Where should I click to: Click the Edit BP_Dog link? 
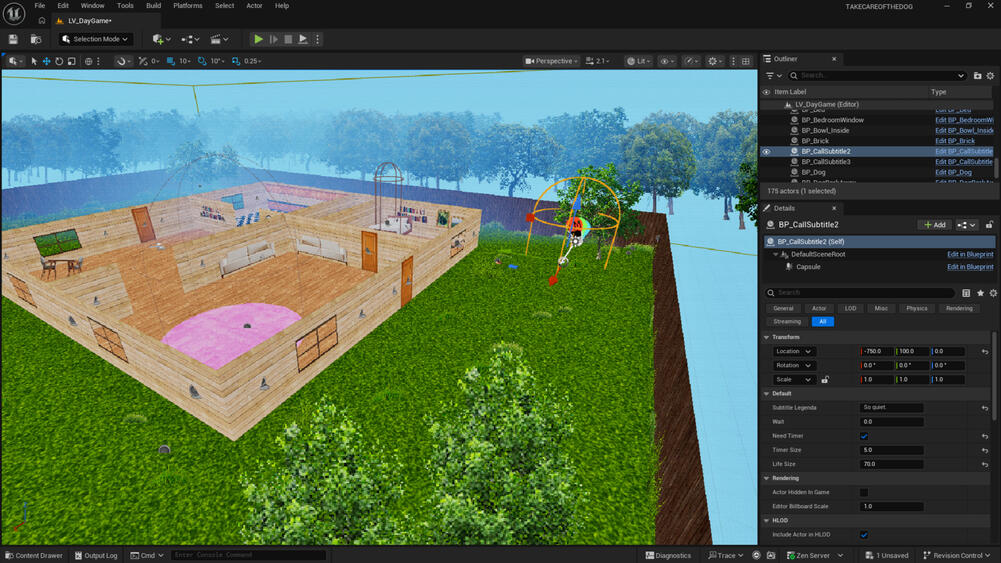click(x=953, y=172)
